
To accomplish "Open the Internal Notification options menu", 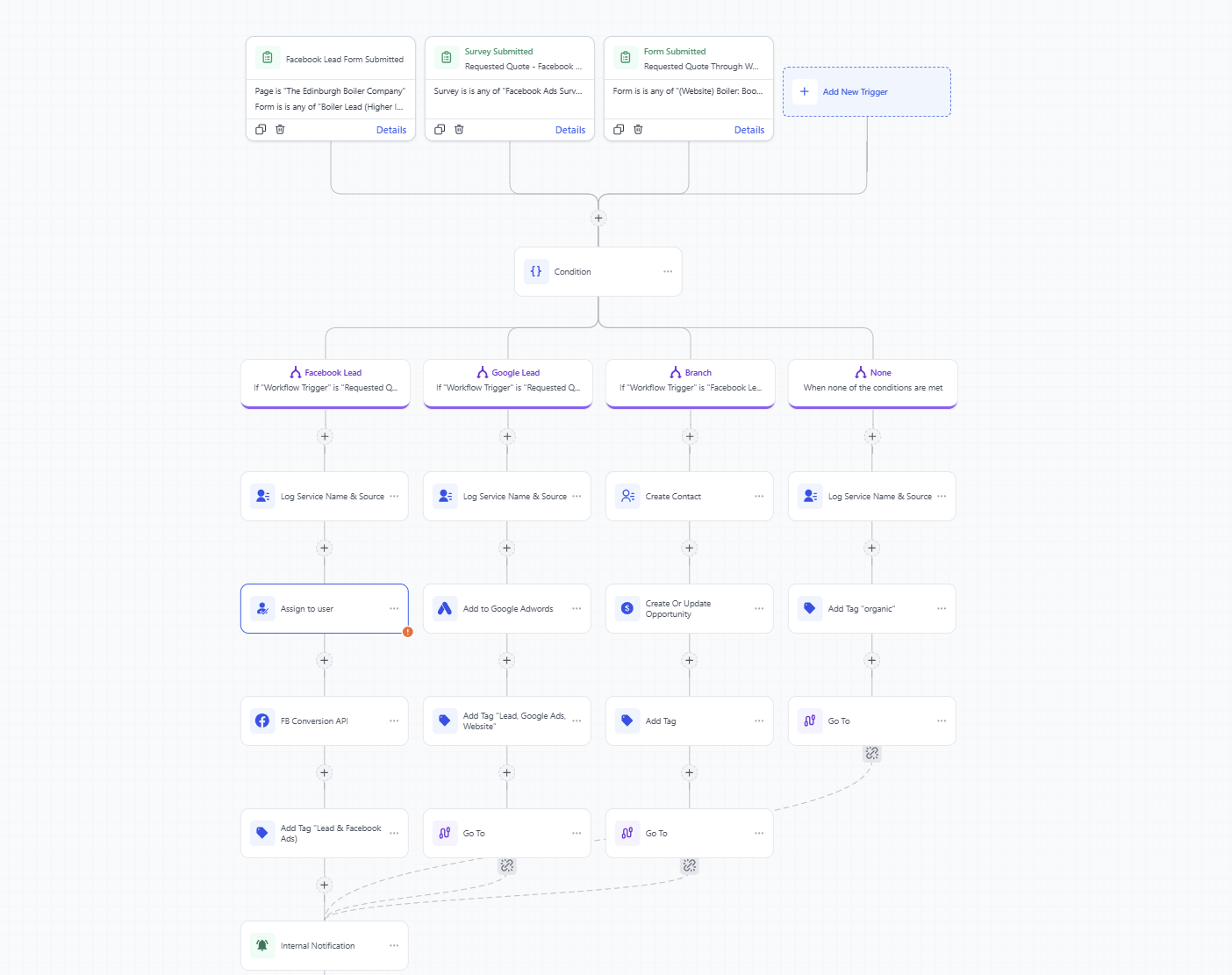I will click(x=394, y=945).
